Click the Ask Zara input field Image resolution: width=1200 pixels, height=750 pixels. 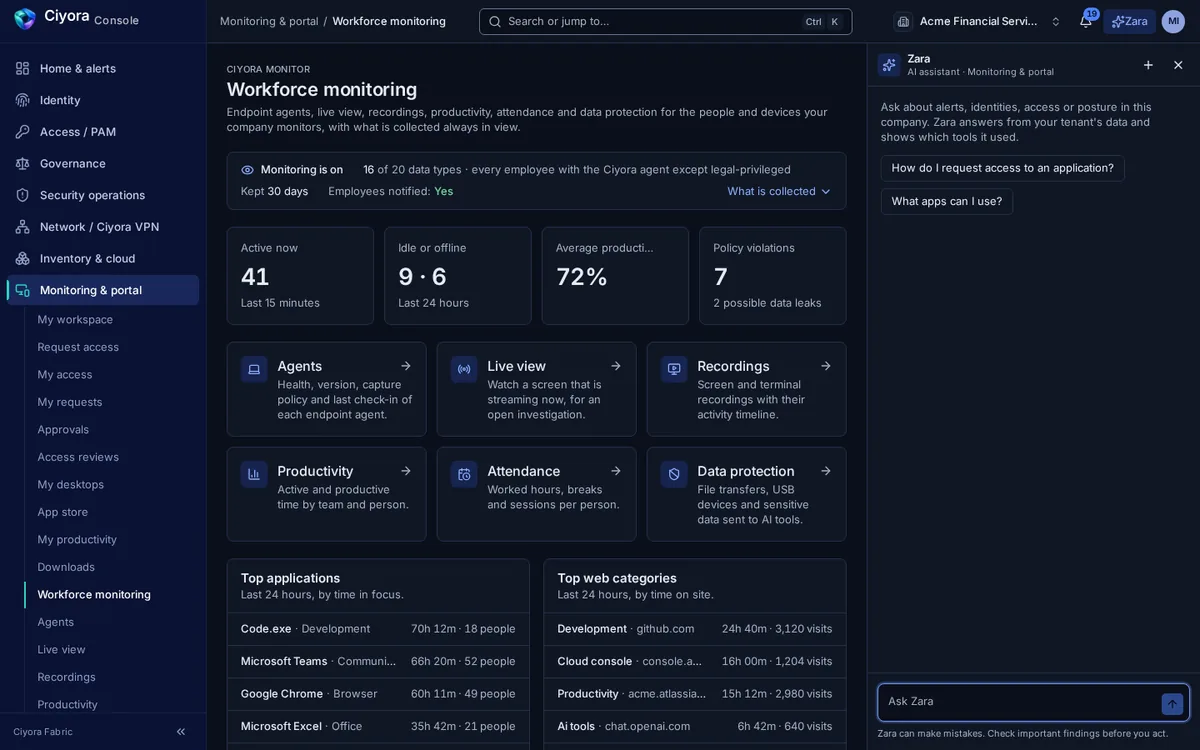[1020, 702]
